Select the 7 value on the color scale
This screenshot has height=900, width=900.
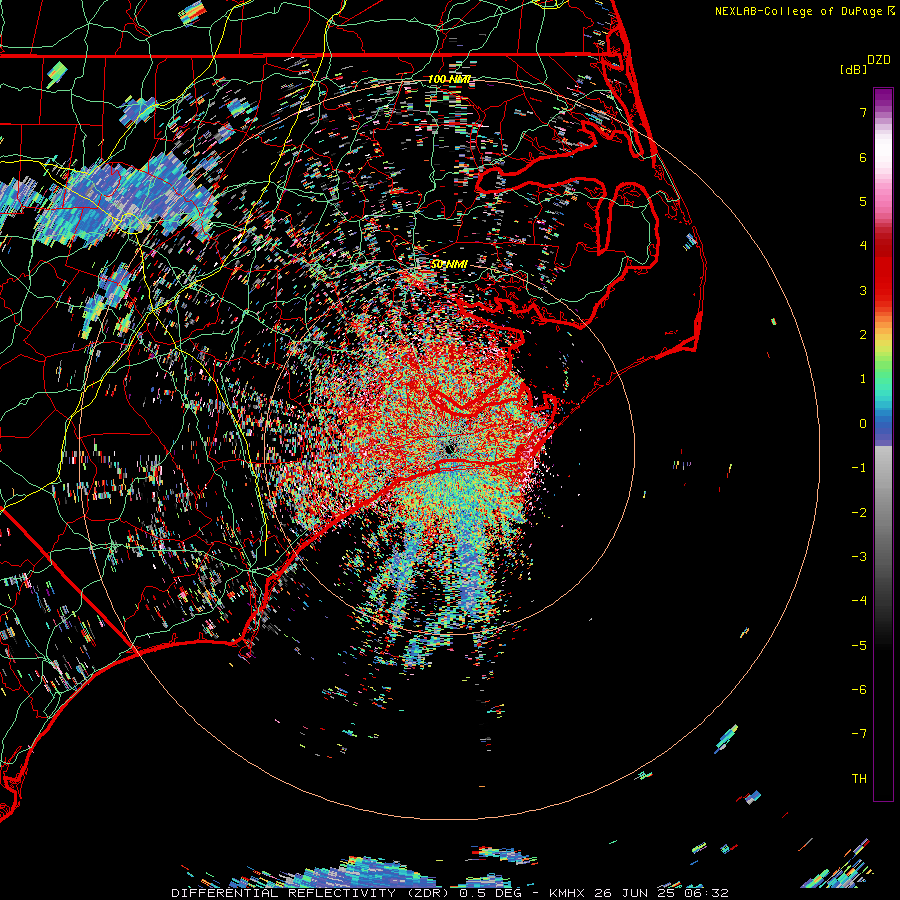click(x=863, y=112)
